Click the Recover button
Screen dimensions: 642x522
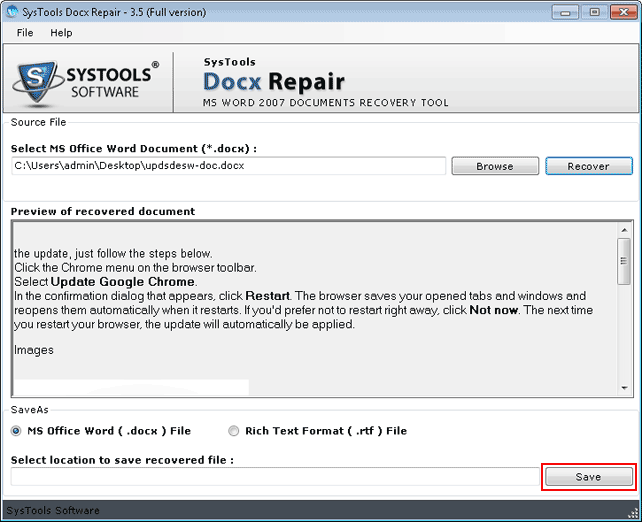pyautogui.click(x=589, y=166)
